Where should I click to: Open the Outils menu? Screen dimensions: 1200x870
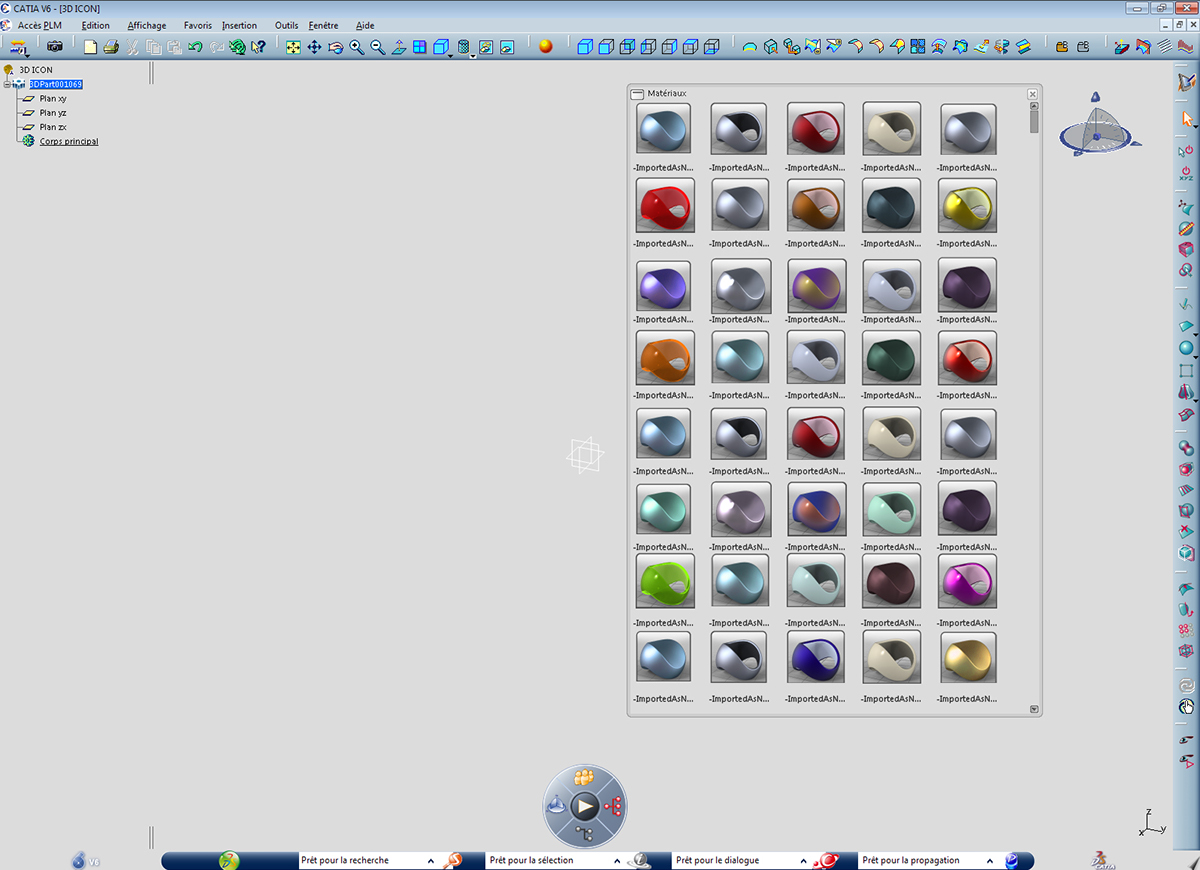pos(286,25)
